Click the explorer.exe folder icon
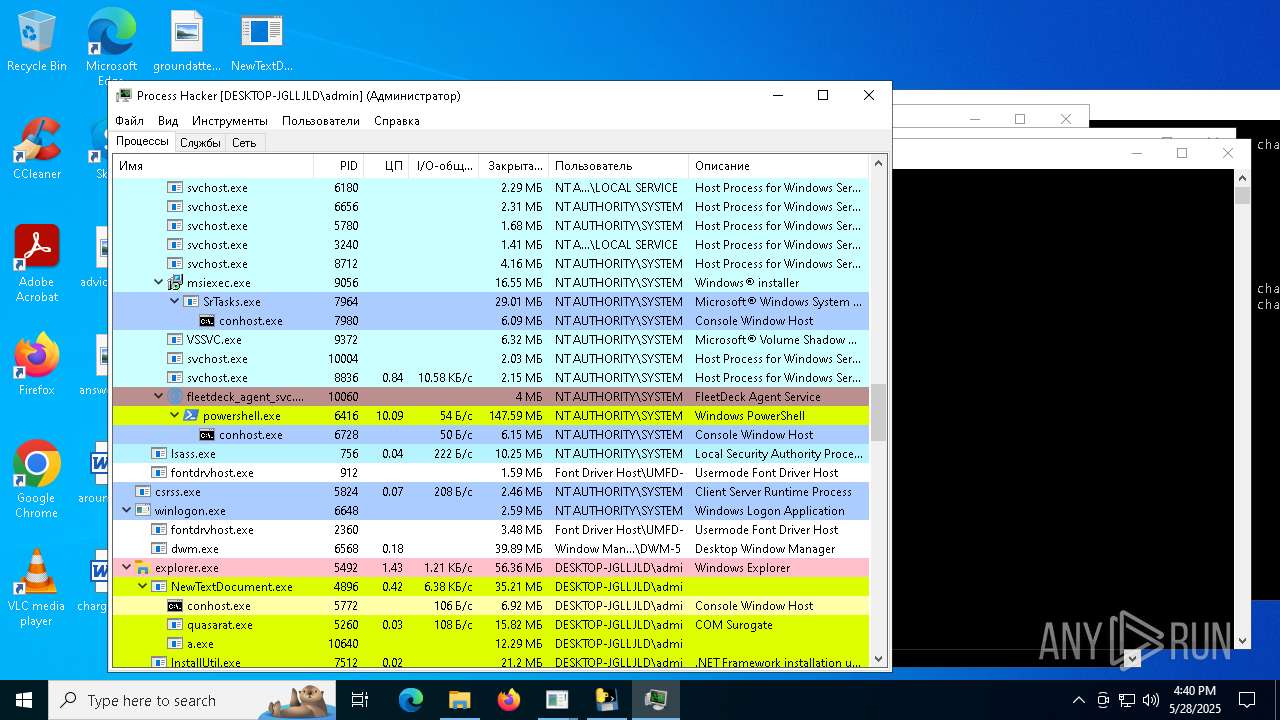 [x=143, y=568]
